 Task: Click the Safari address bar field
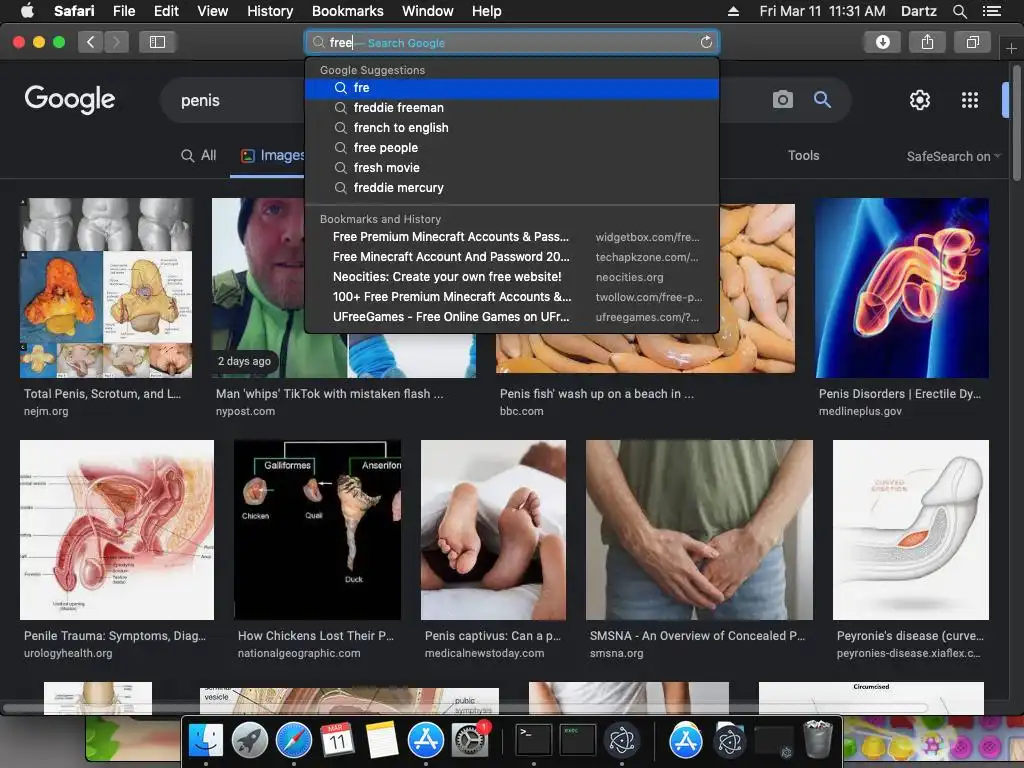pos(512,42)
